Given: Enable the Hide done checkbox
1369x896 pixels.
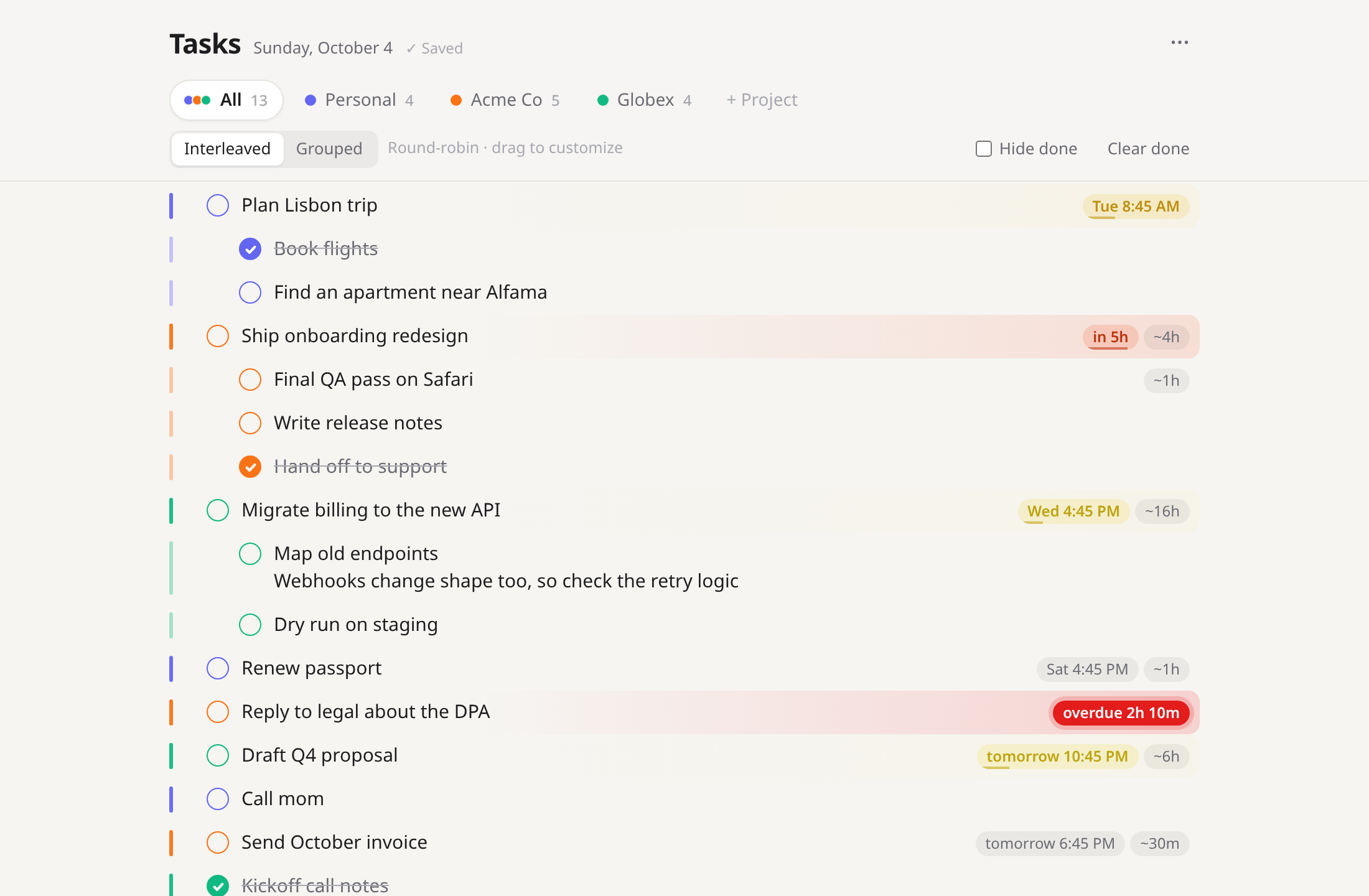Looking at the screenshot, I should [x=984, y=149].
